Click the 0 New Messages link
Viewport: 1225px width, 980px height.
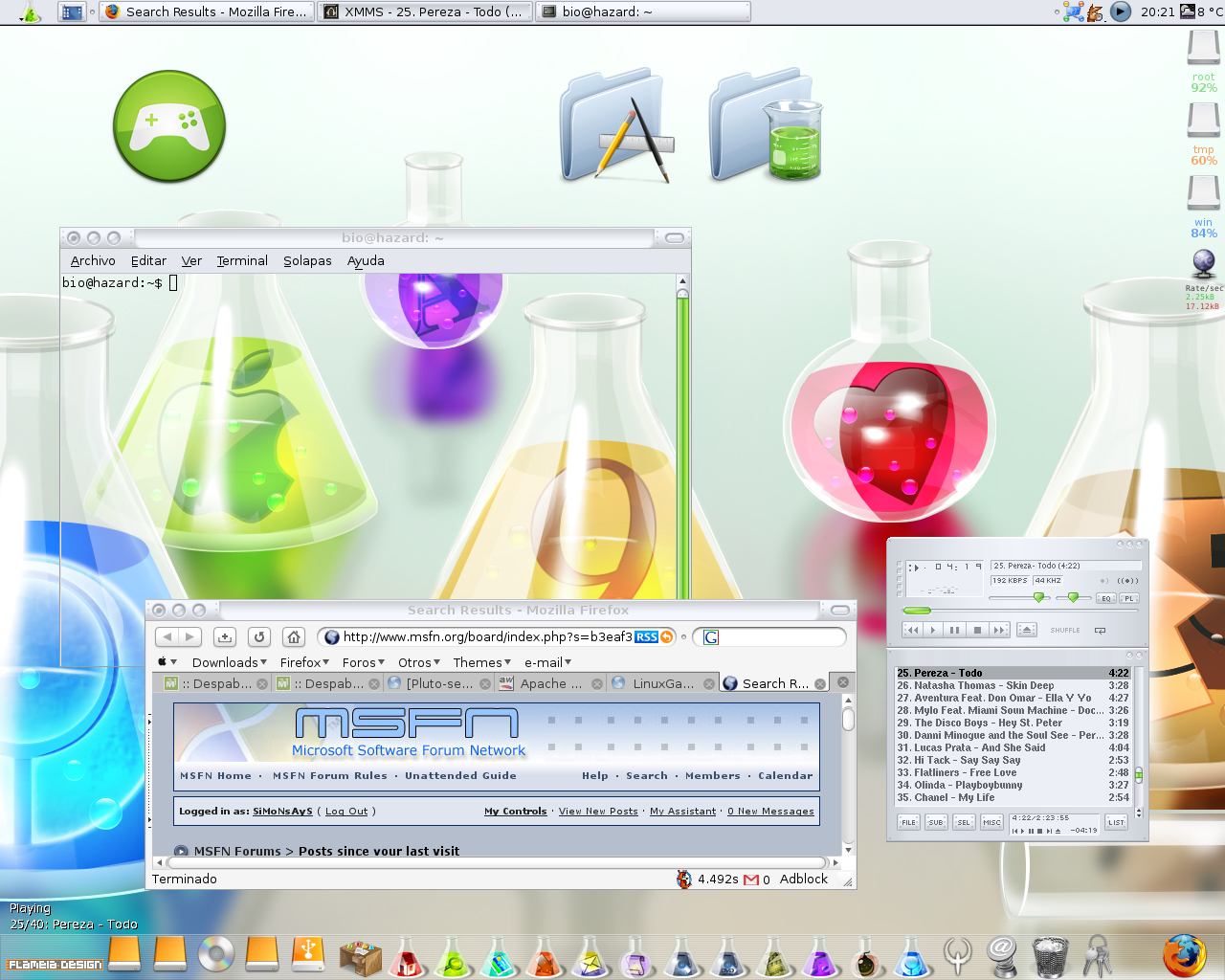click(770, 812)
